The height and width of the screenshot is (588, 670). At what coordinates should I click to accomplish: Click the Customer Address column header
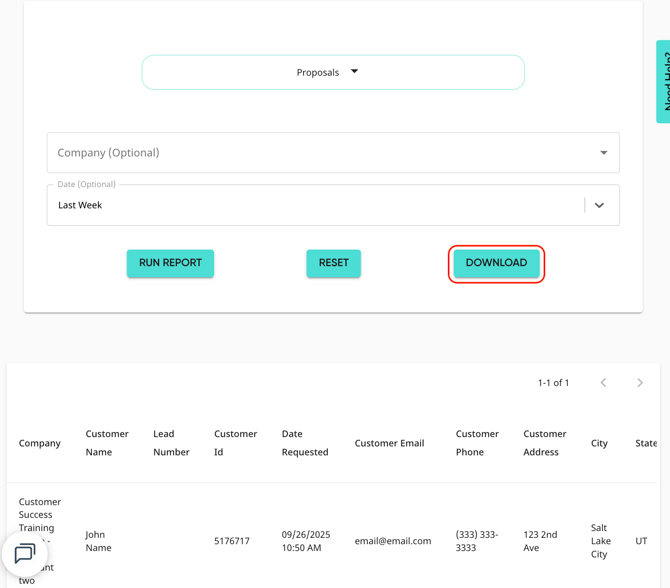click(x=545, y=443)
